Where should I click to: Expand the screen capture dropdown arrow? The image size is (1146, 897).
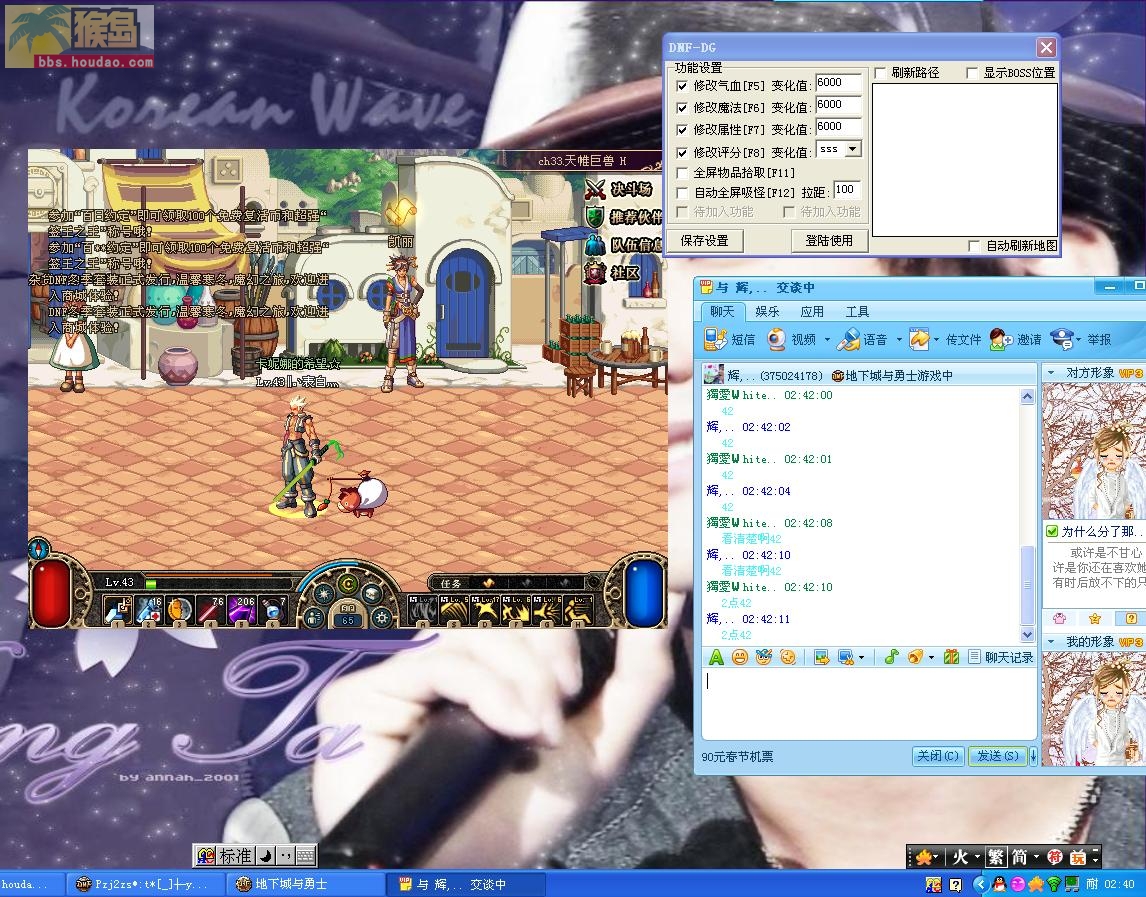(861, 658)
